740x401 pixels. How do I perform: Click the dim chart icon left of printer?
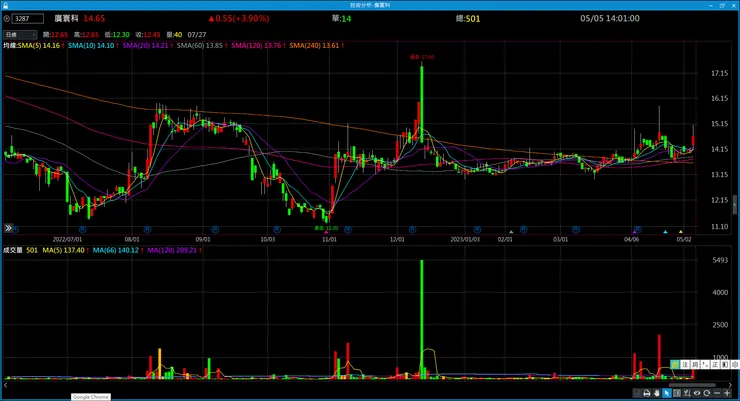click(637, 393)
